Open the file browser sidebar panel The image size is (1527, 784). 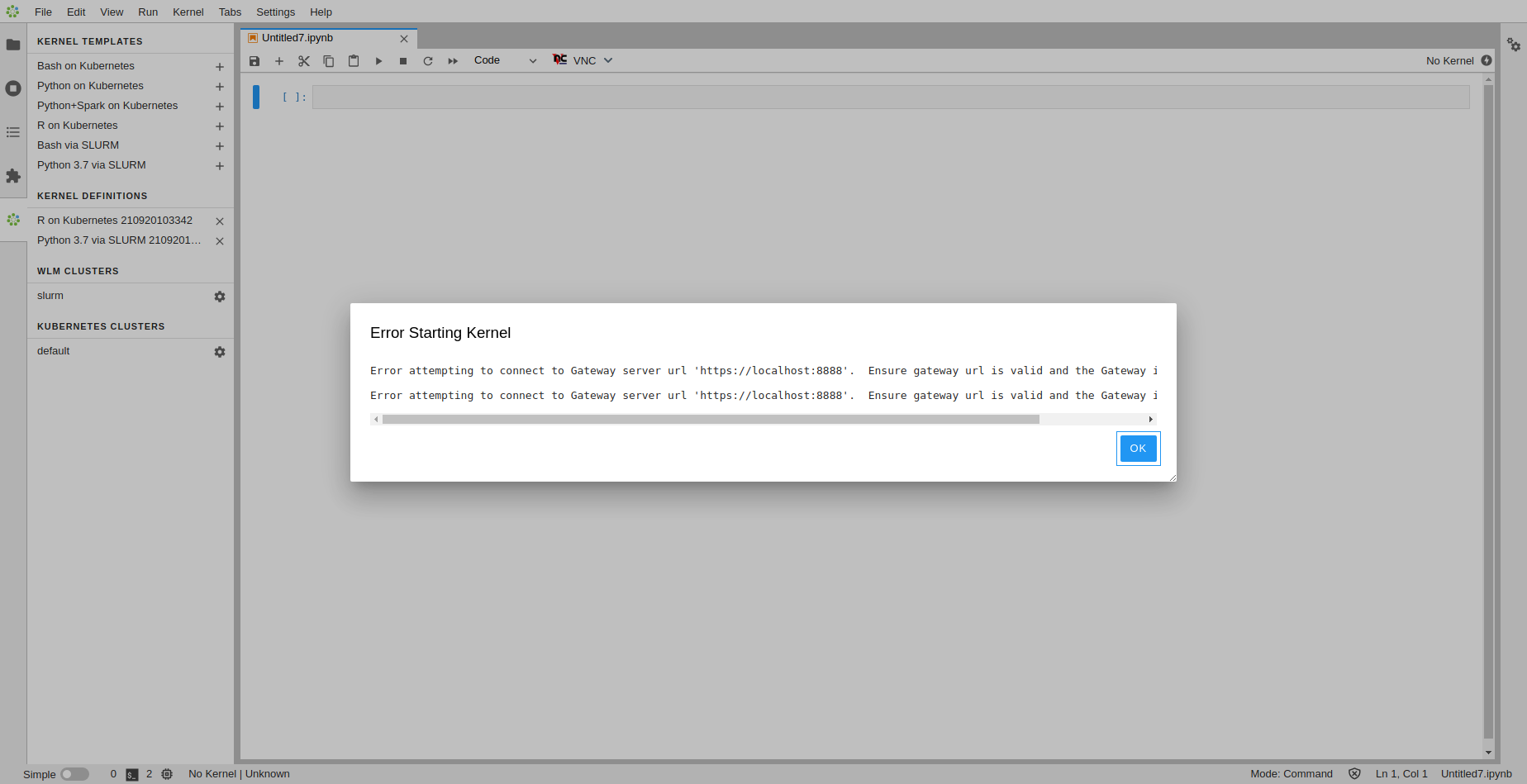click(x=13, y=45)
